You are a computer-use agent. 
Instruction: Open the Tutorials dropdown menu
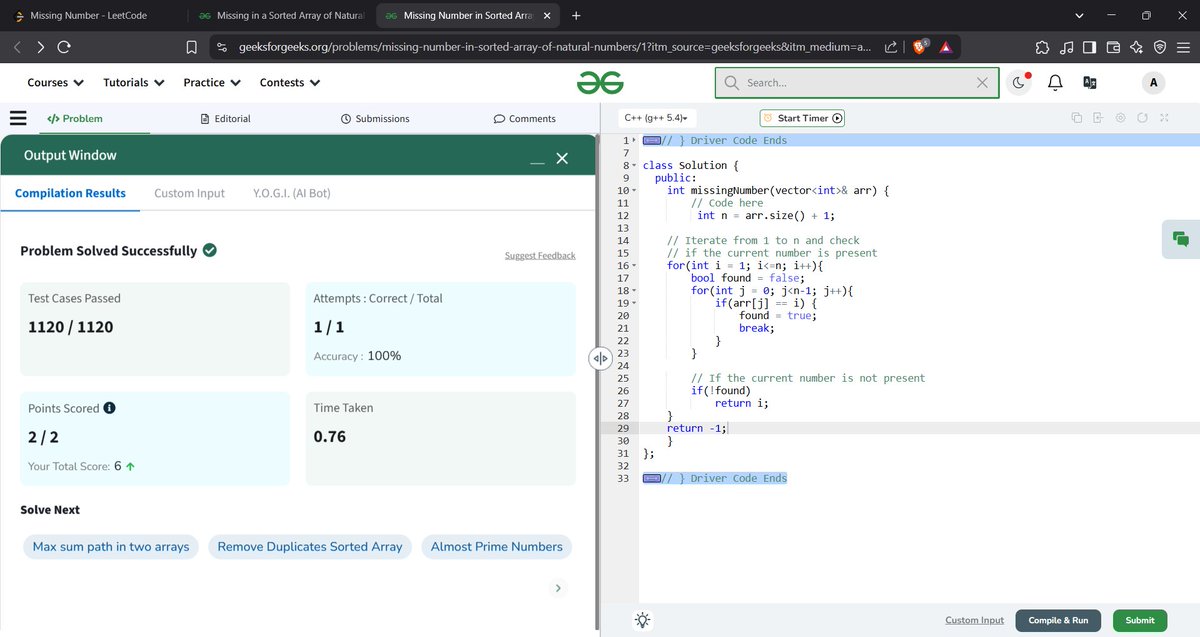pyautogui.click(x=133, y=83)
